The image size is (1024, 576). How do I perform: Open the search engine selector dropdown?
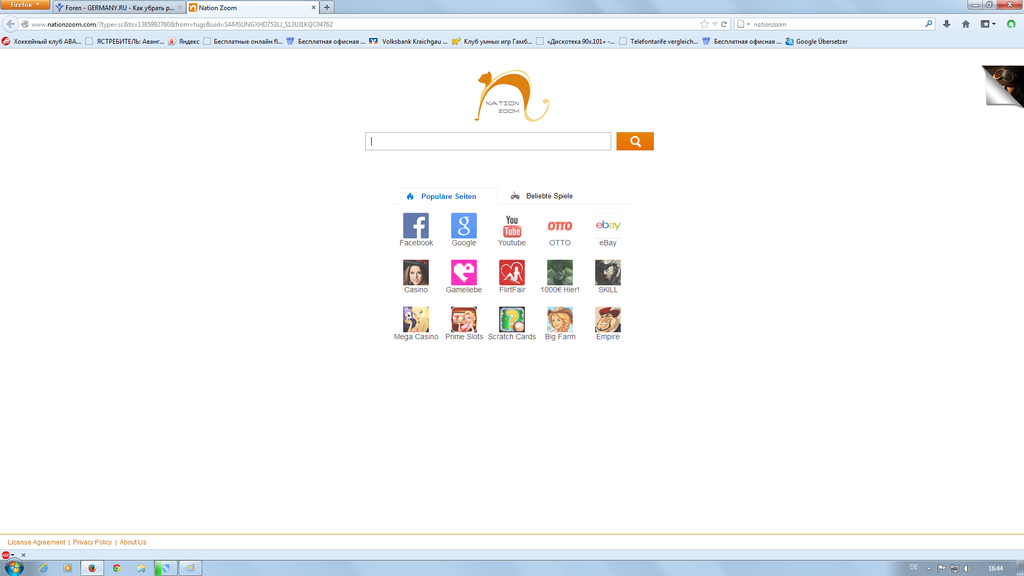[x=743, y=24]
